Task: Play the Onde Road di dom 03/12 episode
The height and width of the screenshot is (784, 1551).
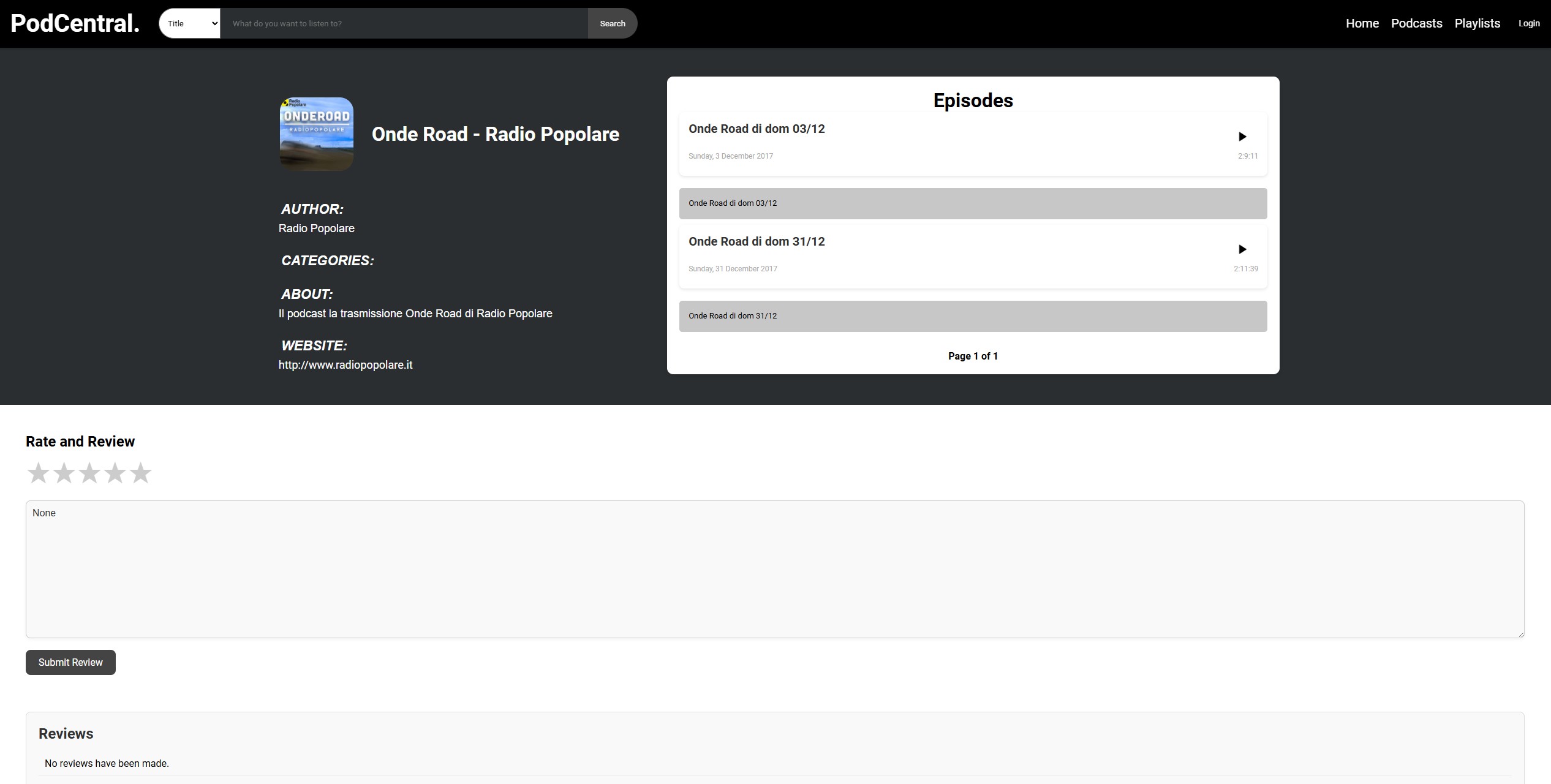Action: [1242, 137]
